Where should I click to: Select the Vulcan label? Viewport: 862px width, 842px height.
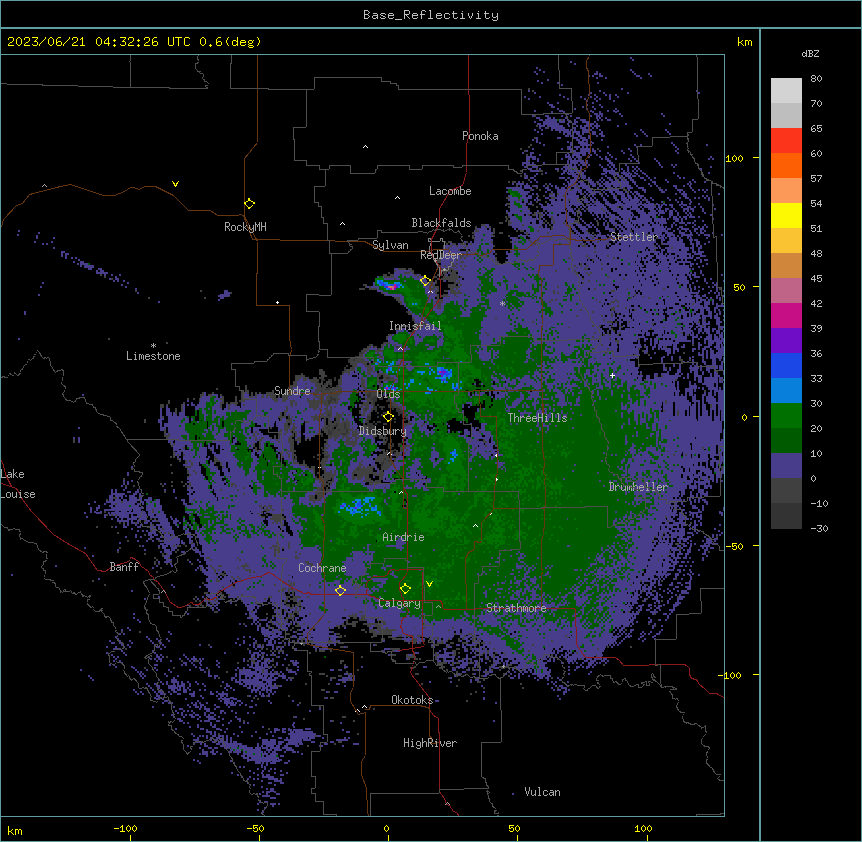point(542,792)
